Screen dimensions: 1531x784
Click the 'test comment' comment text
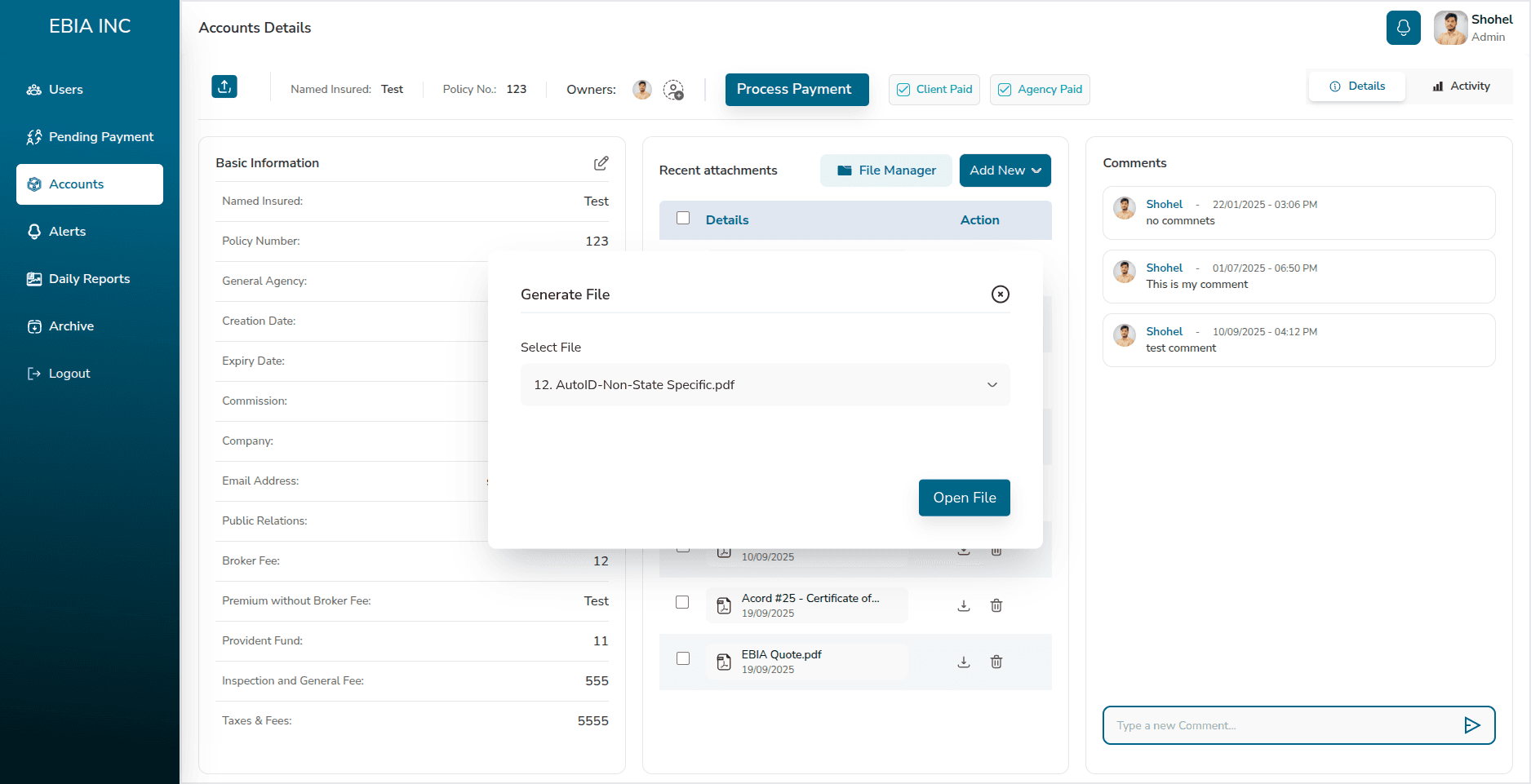[x=1181, y=348]
